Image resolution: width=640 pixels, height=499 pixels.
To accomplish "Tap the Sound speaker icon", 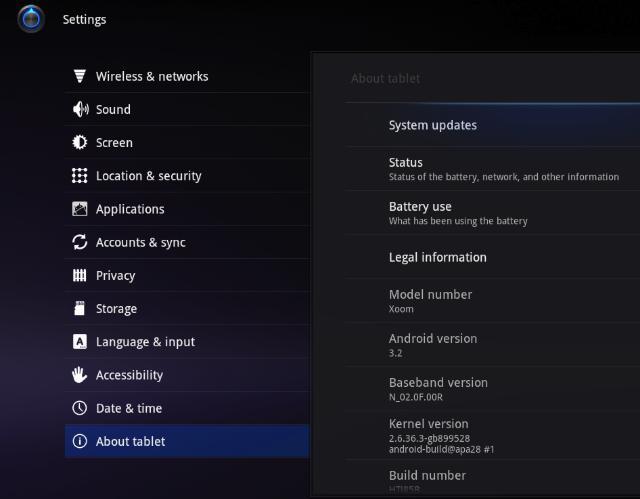I will 80,110.
